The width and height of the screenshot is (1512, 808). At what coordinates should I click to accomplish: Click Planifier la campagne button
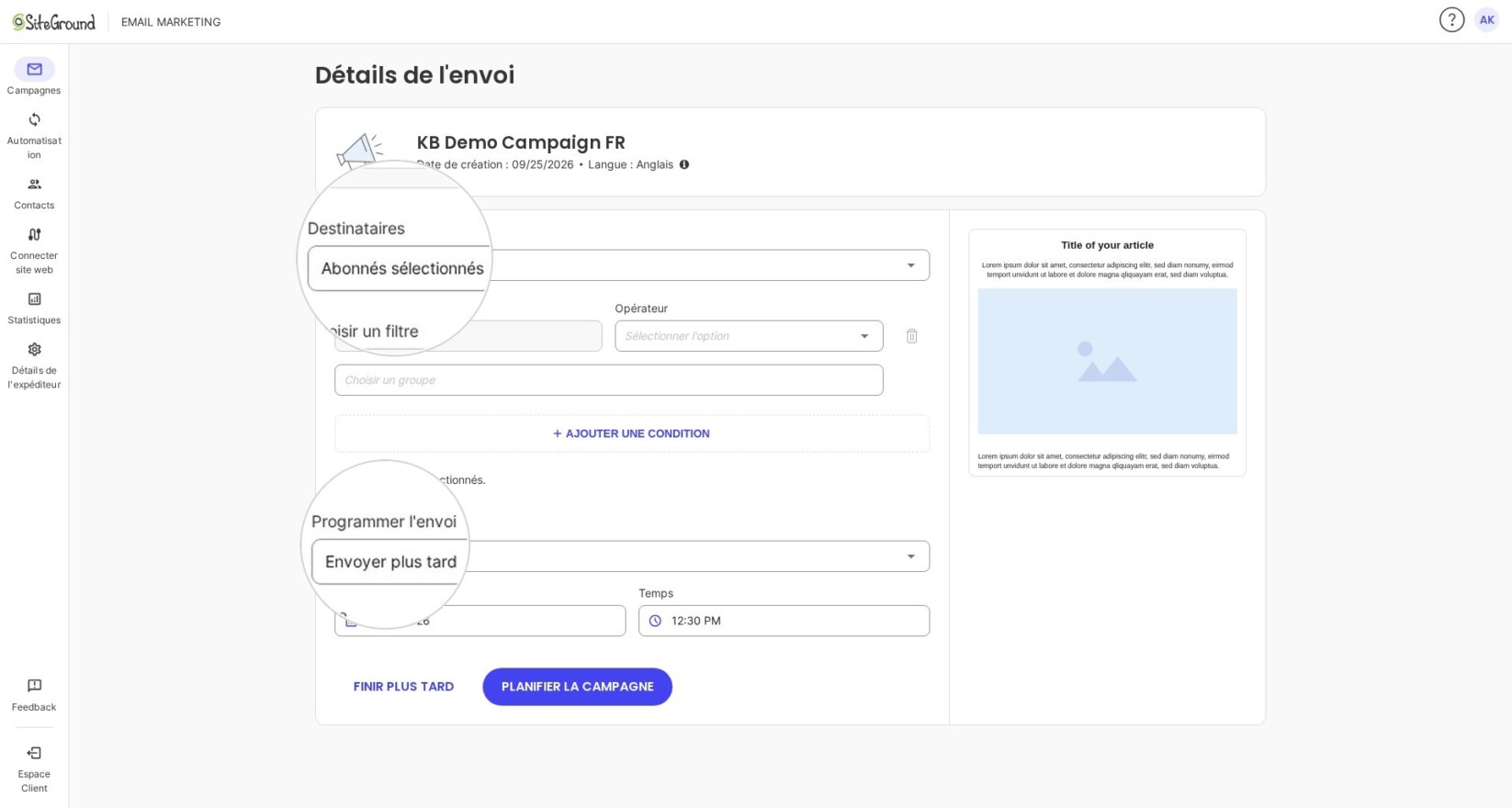(x=578, y=687)
